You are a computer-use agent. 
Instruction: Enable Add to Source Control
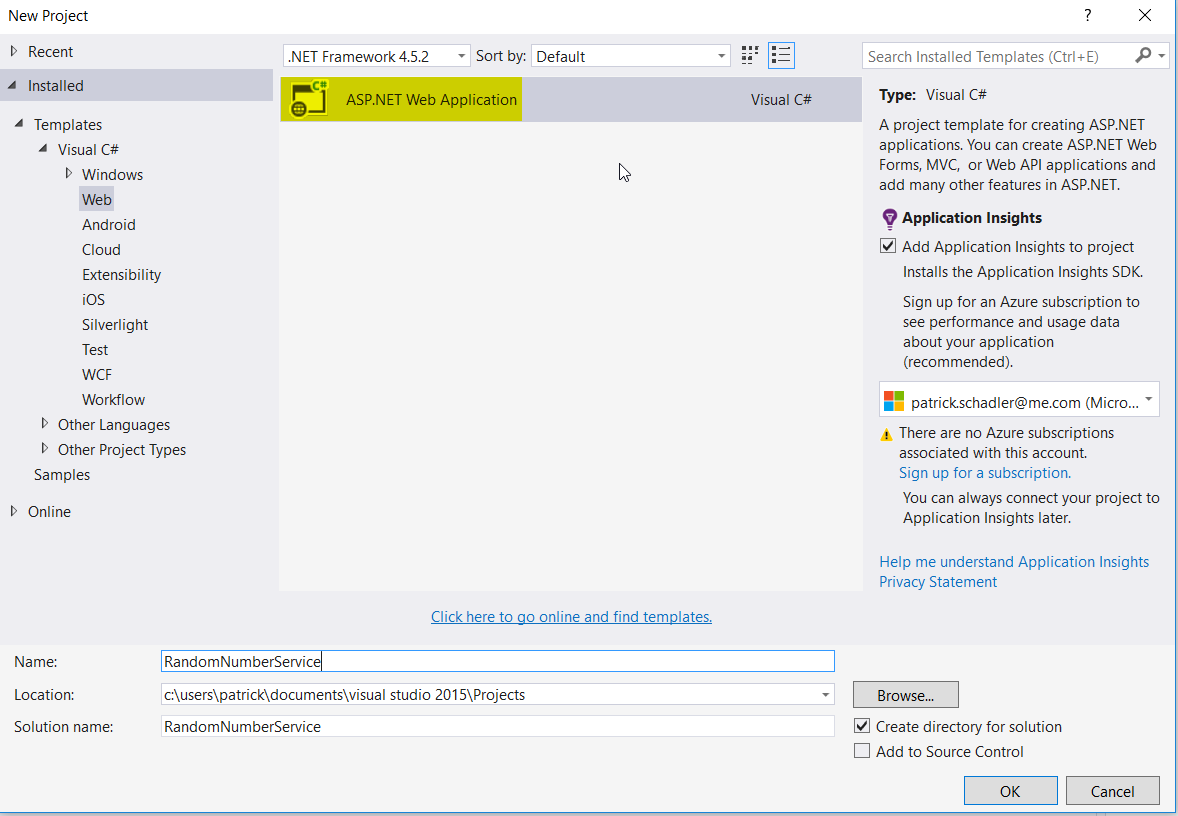[862, 750]
